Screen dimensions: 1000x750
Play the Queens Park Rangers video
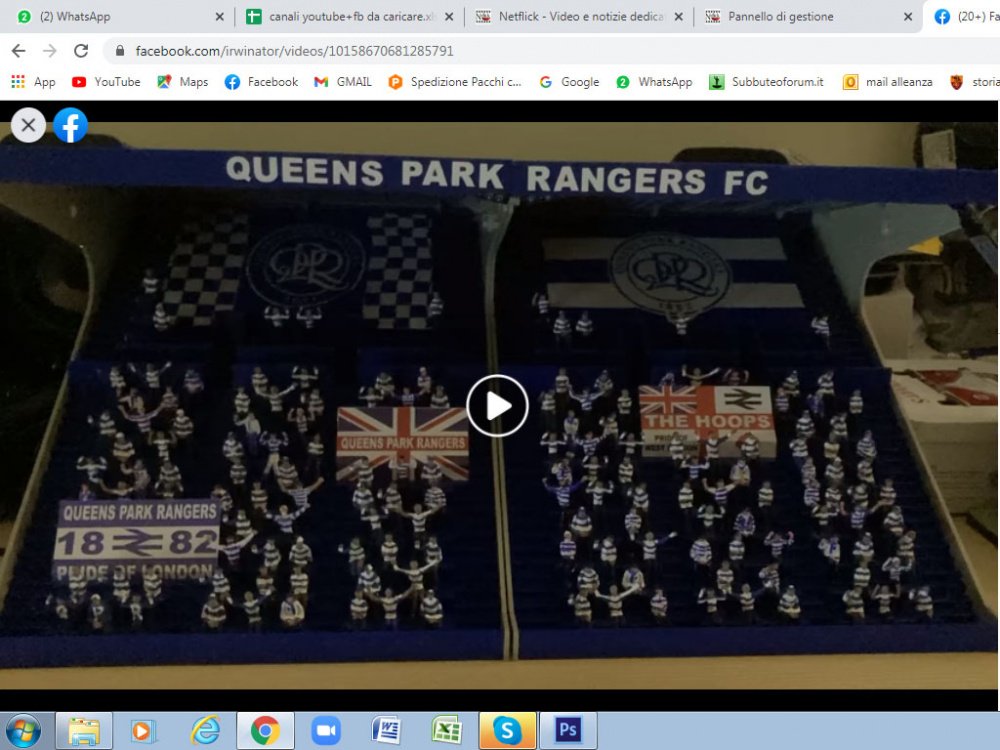(x=497, y=406)
